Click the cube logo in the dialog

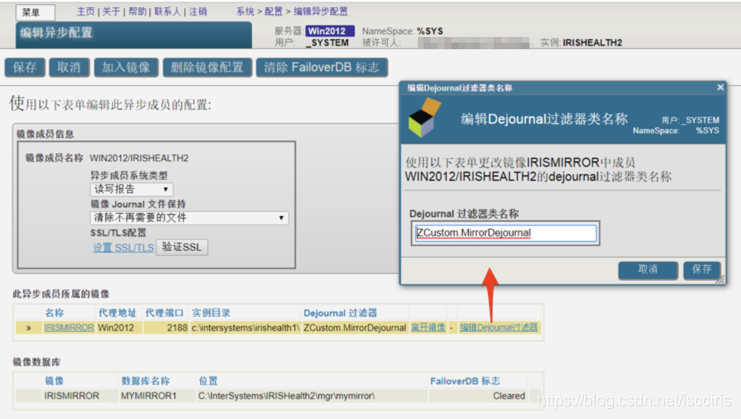424,118
